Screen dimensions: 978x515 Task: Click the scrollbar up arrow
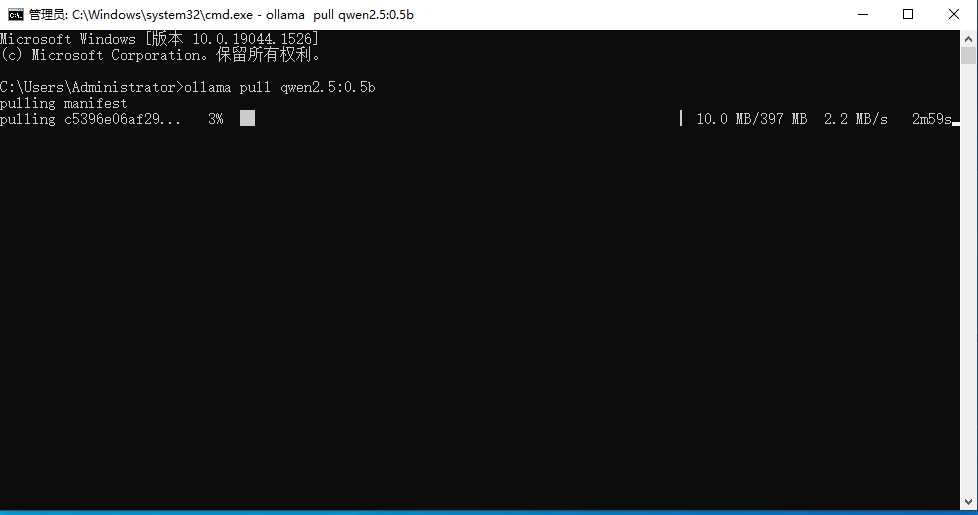968,39
